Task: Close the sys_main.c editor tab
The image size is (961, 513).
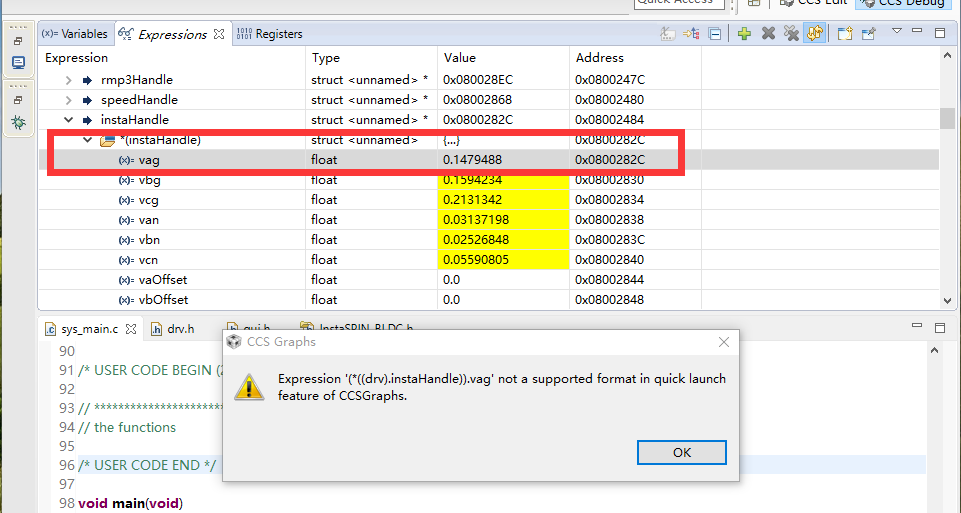Action: click(131, 329)
